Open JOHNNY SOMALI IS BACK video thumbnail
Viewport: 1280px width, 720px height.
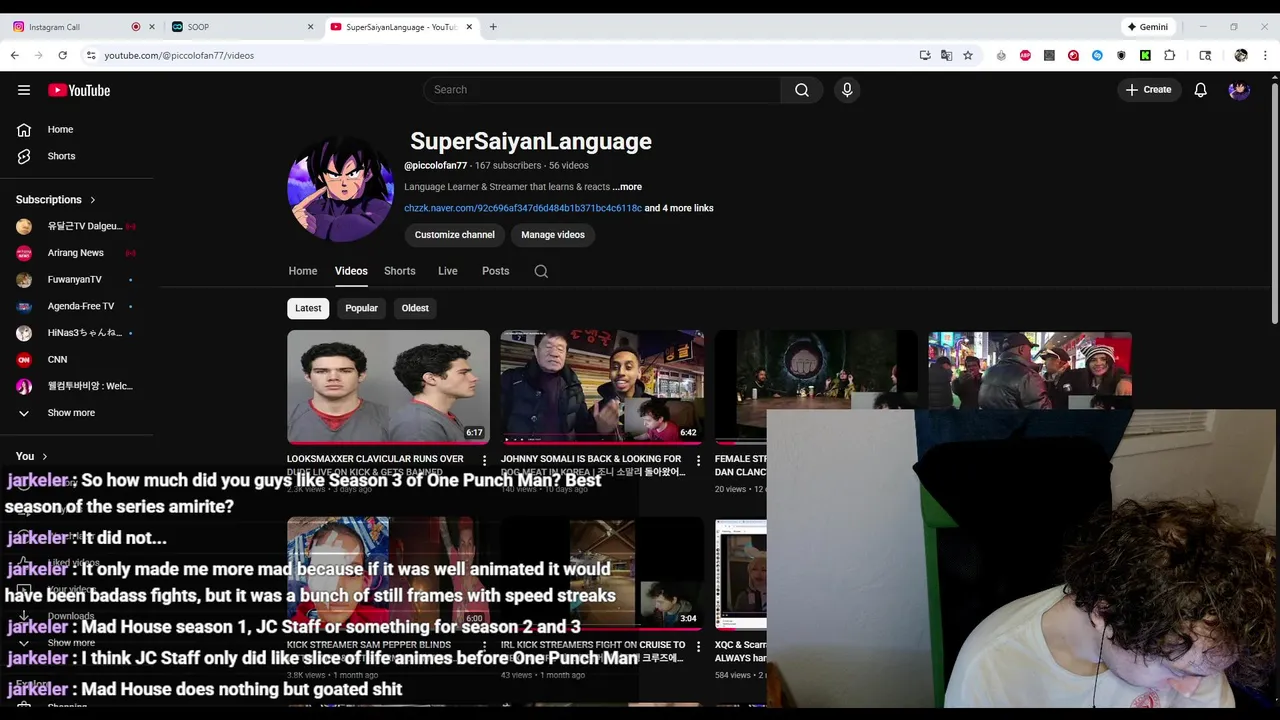coord(602,387)
